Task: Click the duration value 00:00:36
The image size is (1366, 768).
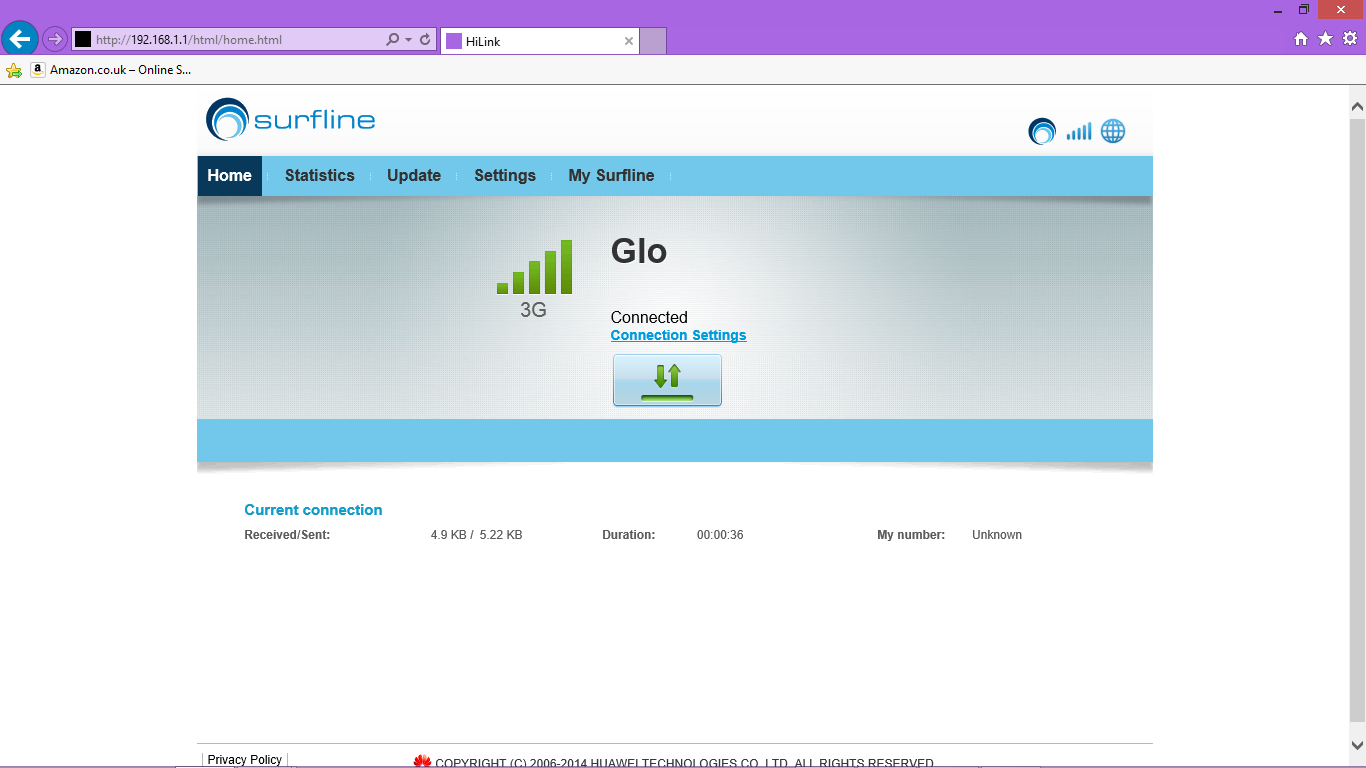Action: pos(720,535)
